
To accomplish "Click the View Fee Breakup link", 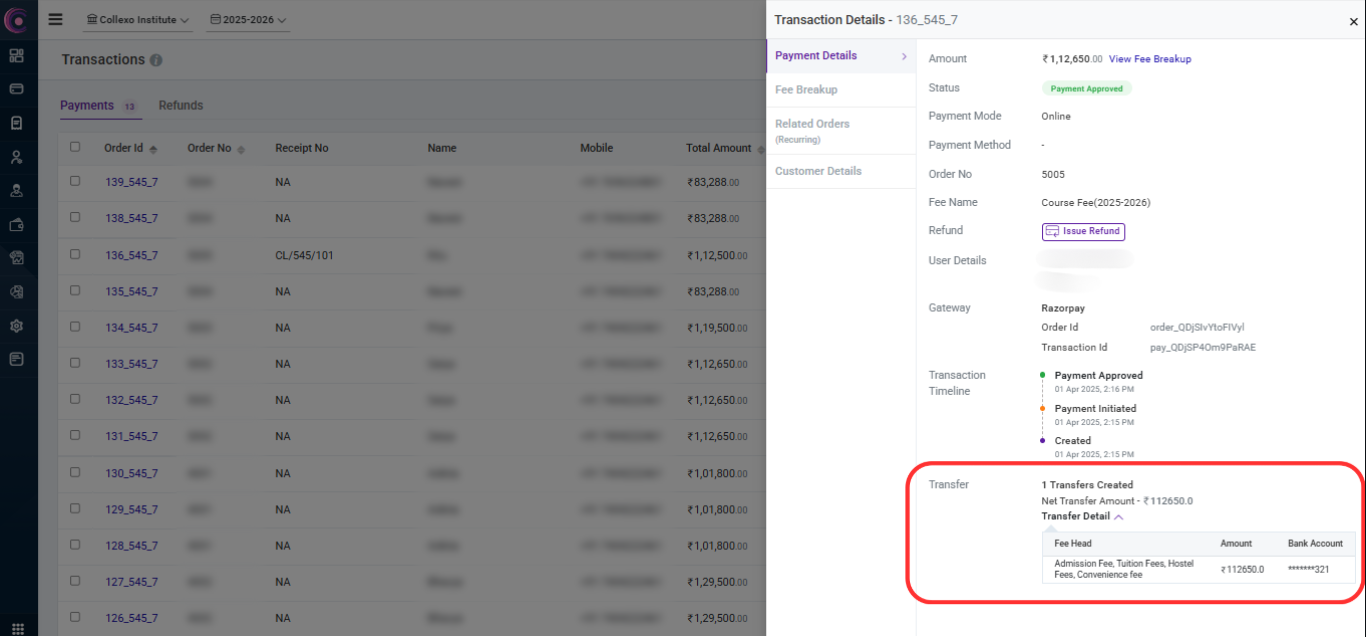I will (x=1150, y=59).
